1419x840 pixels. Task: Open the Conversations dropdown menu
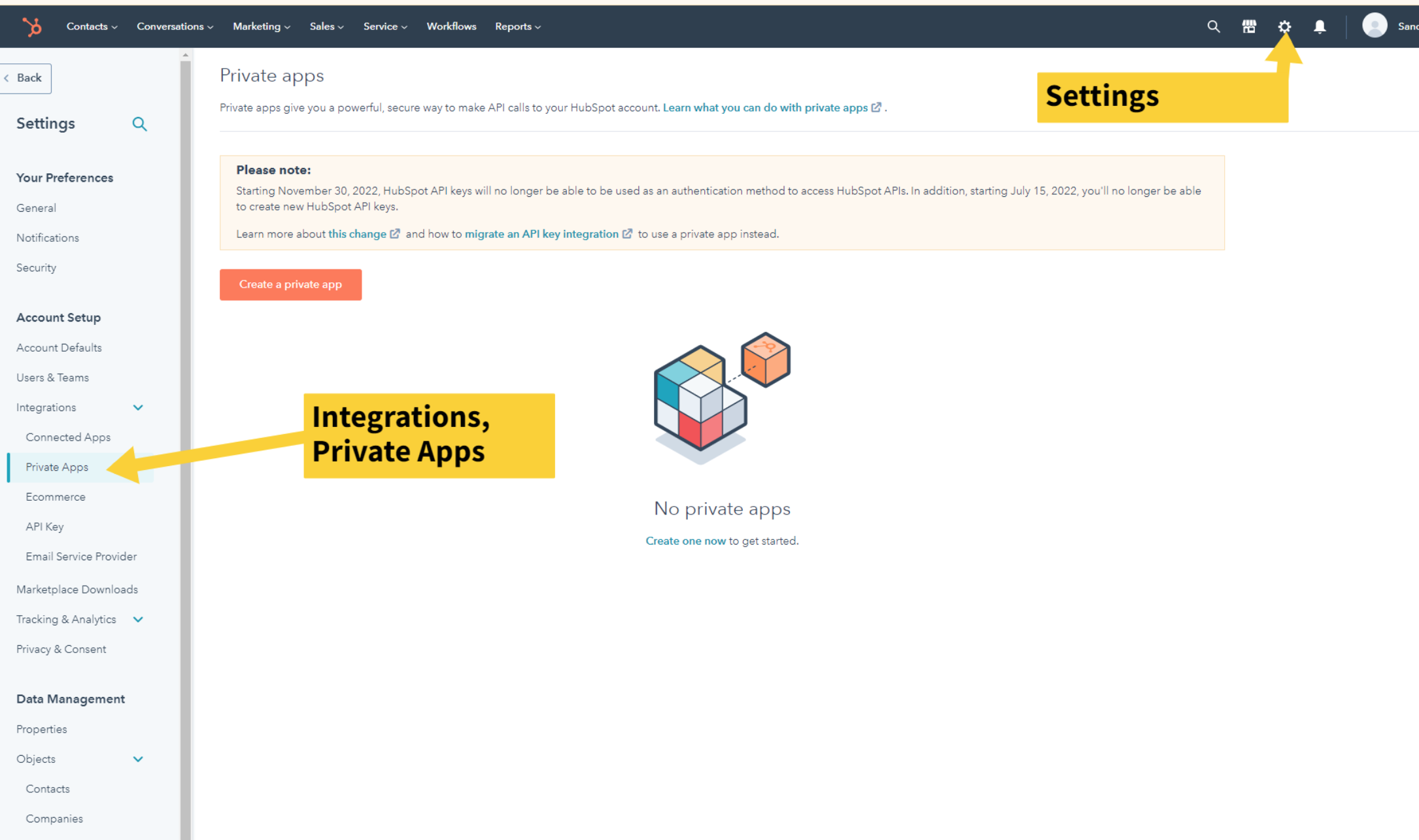click(175, 27)
